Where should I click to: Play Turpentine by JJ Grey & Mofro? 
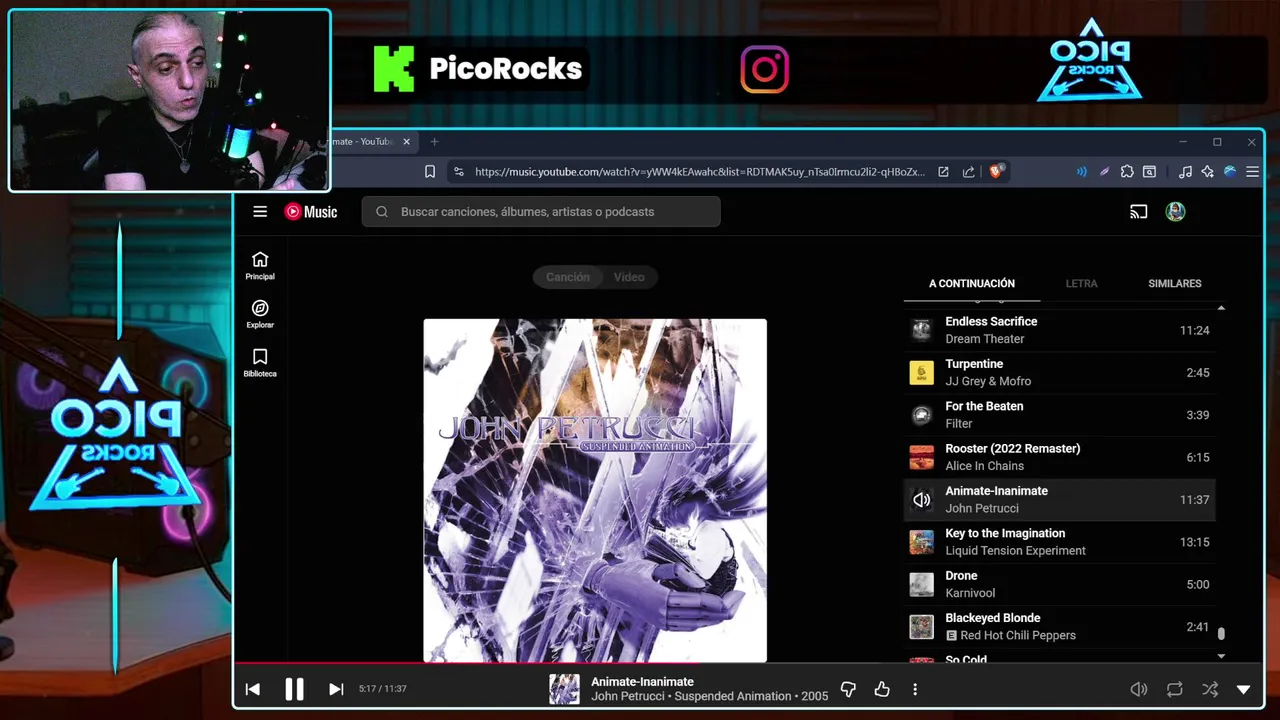(x=1060, y=372)
